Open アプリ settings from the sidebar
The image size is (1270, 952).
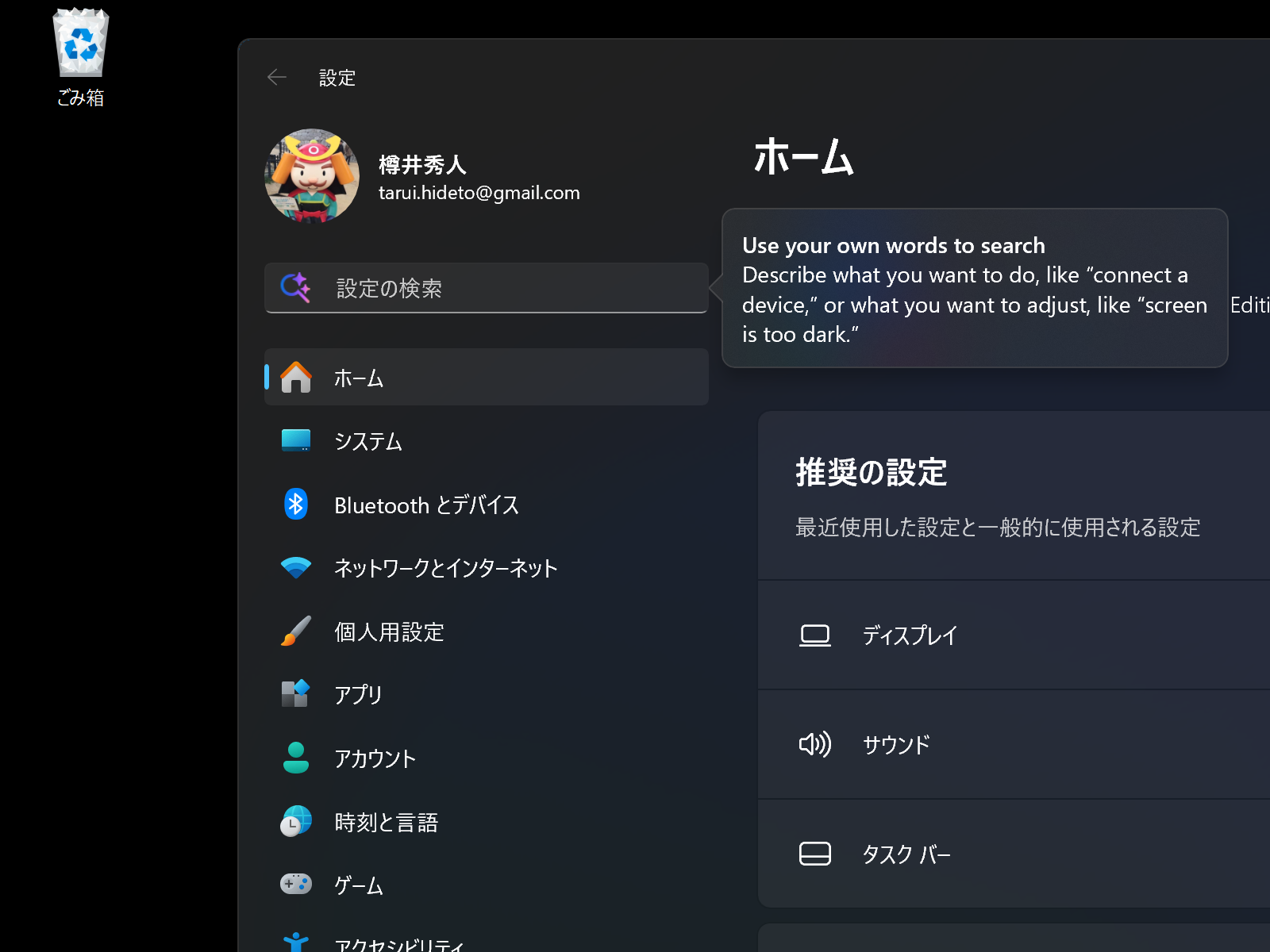(359, 694)
